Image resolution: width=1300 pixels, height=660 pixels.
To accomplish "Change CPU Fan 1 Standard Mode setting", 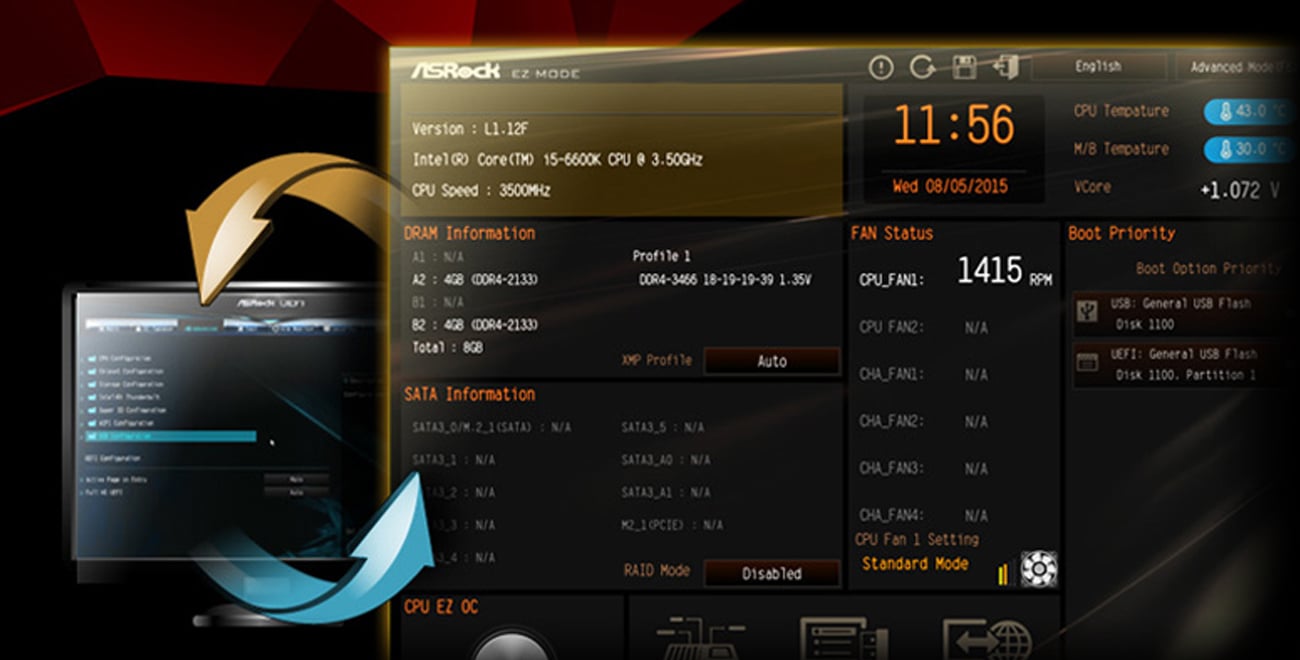I will (x=915, y=564).
